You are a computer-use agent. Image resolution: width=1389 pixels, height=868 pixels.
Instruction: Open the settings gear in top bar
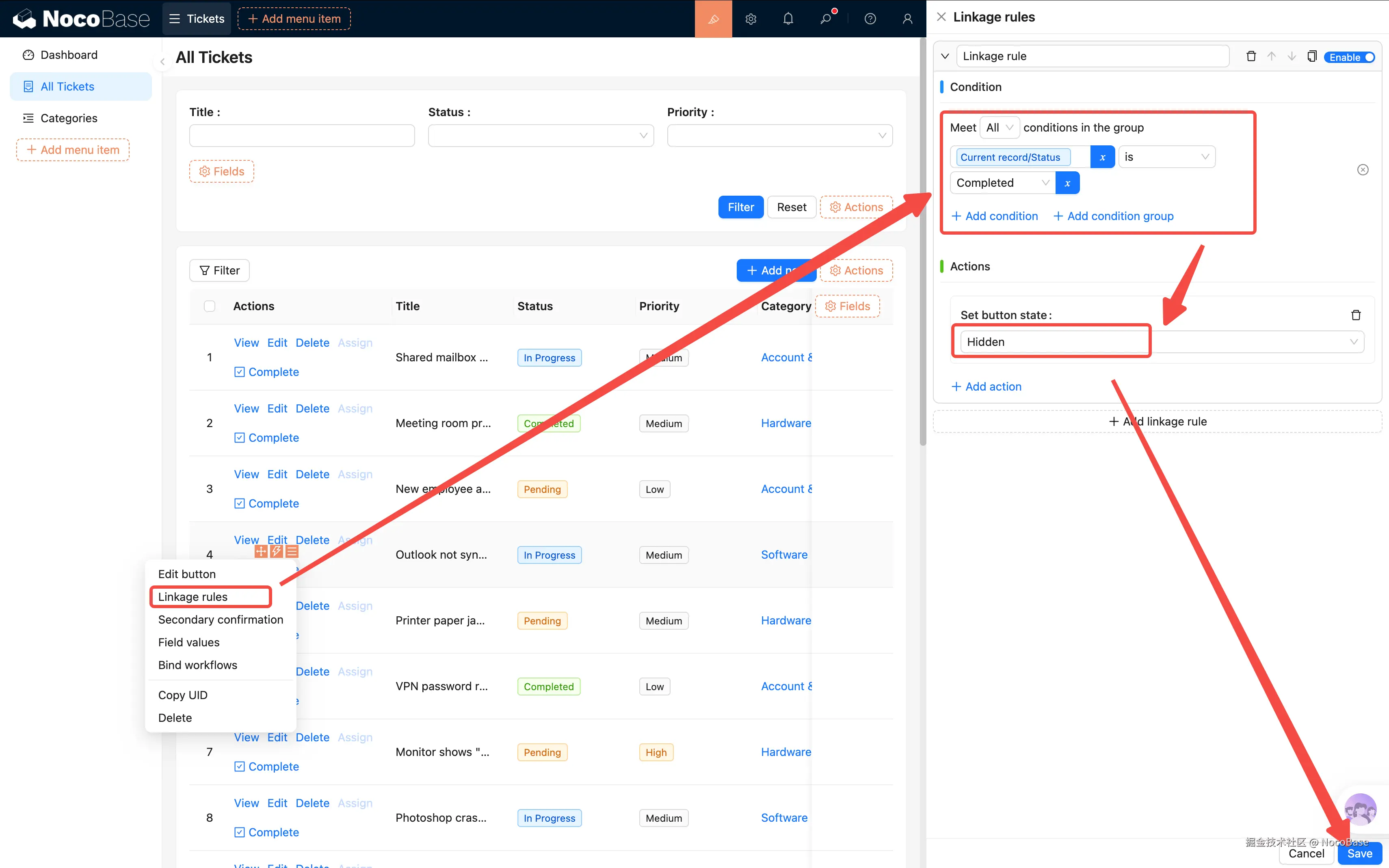pyautogui.click(x=751, y=19)
